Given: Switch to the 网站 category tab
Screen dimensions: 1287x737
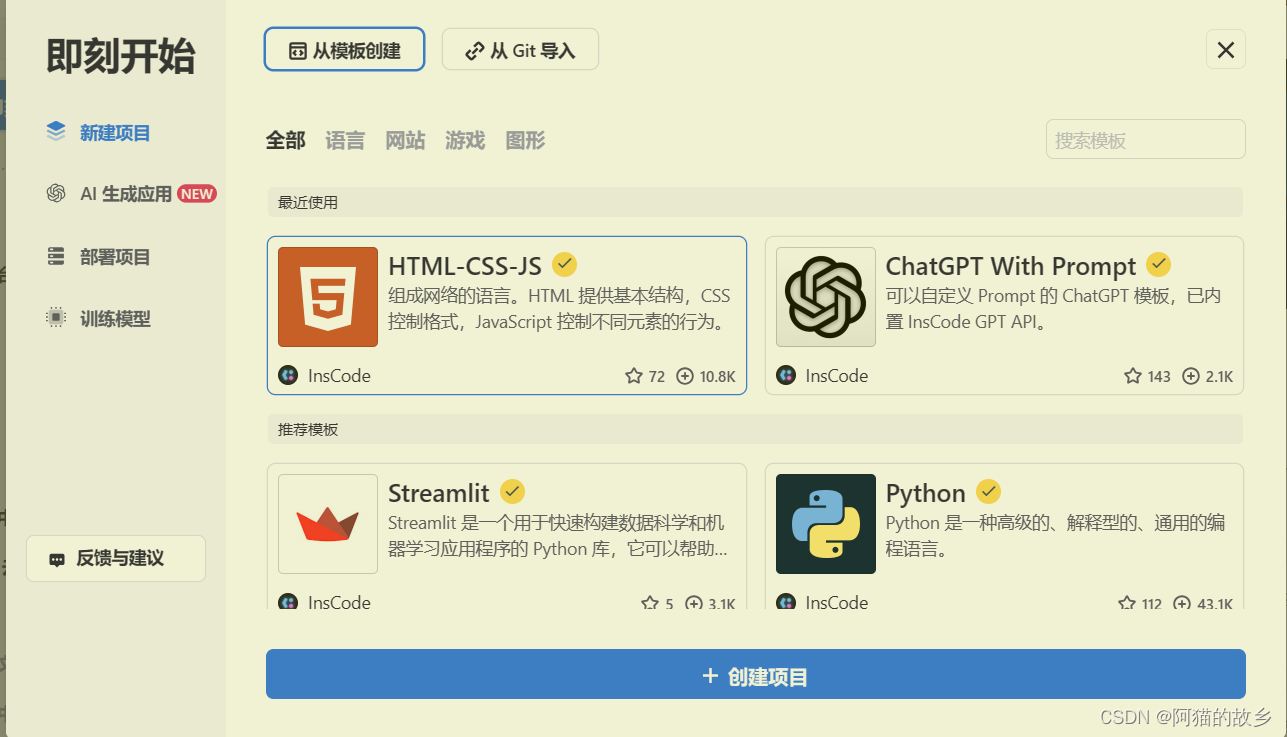Looking at the screenshot, I should click(405, 140).
